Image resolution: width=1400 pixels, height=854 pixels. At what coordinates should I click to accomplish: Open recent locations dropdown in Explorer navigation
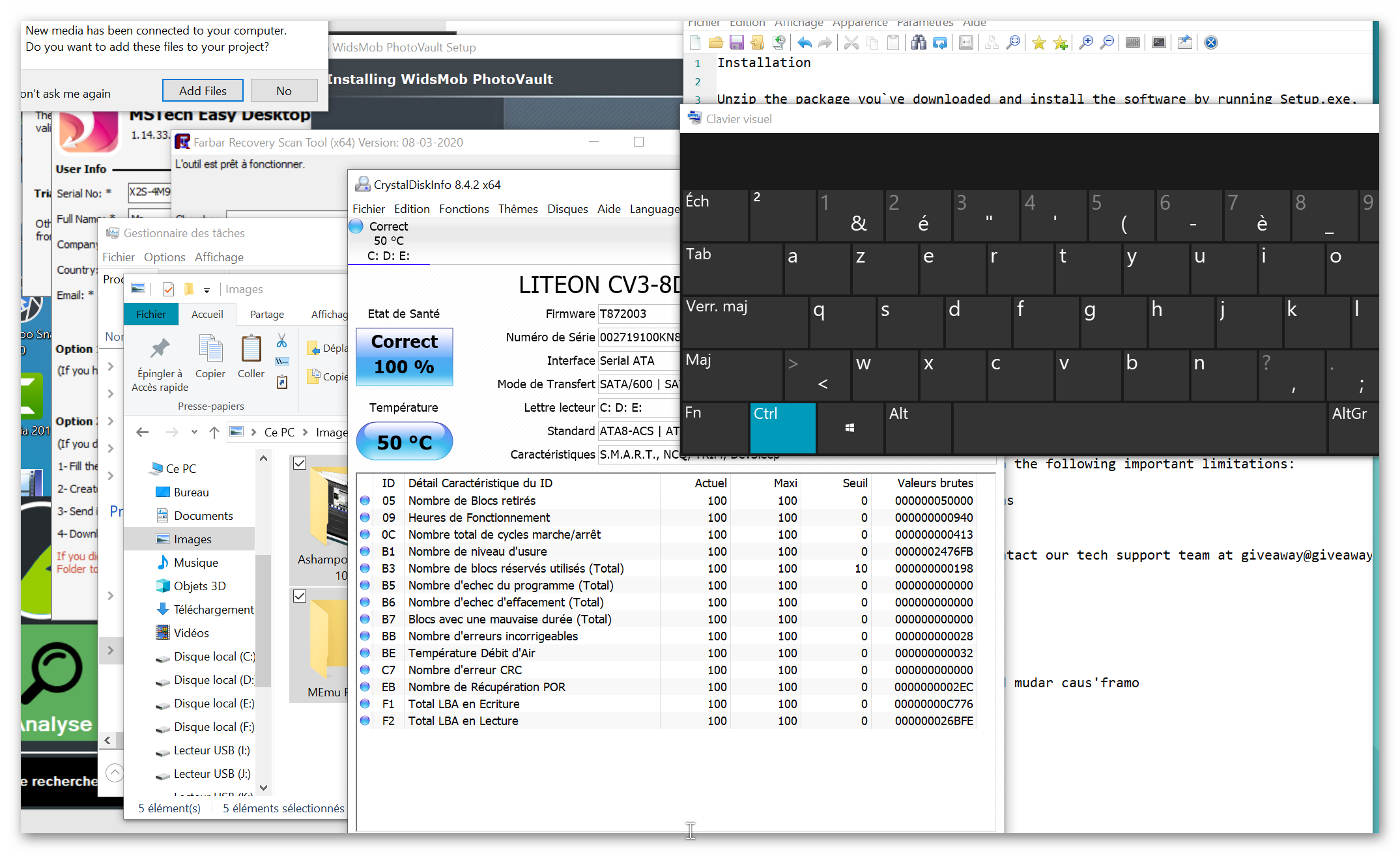(x=194, y=432)
